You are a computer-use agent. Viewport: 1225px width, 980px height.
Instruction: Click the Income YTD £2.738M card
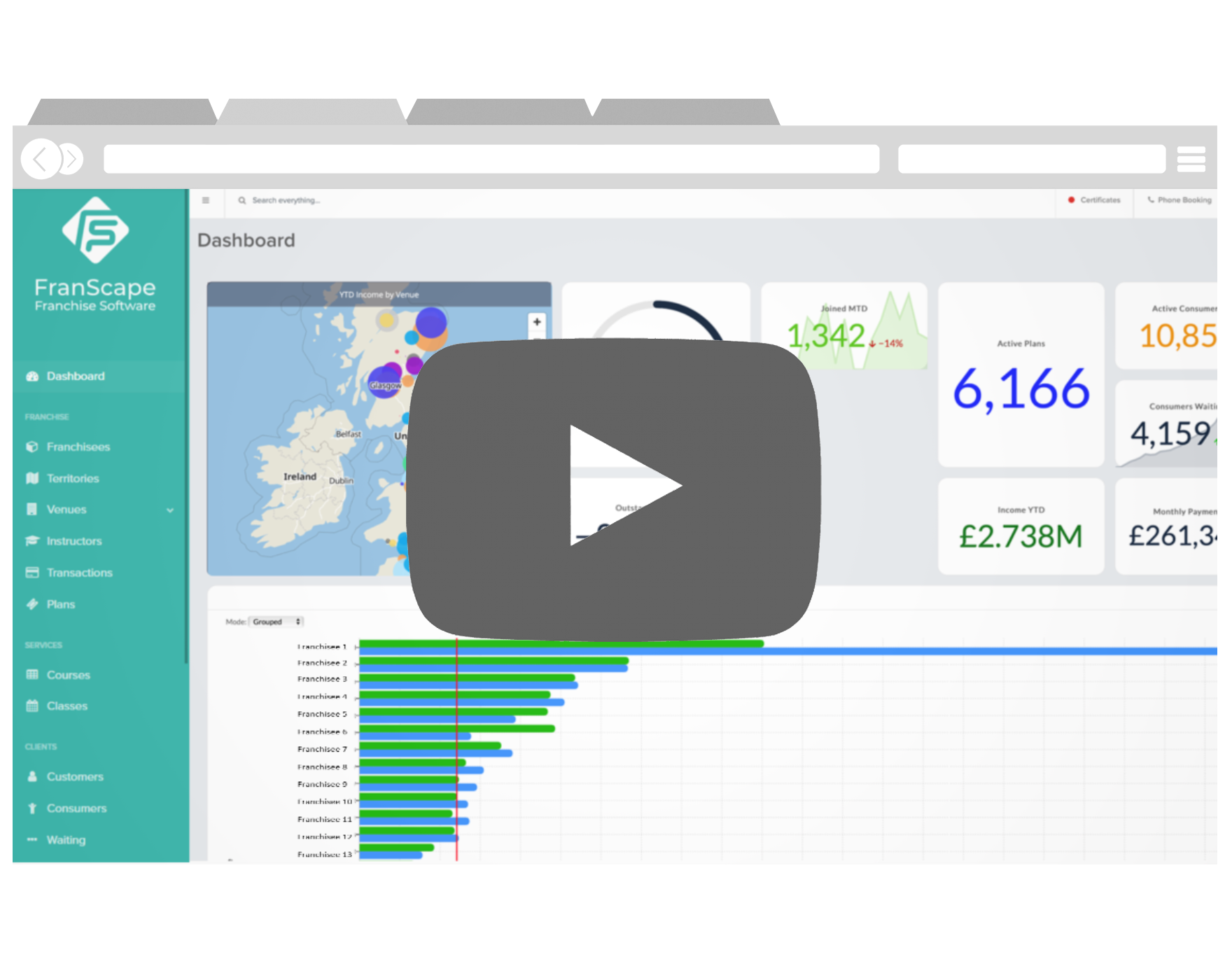[1021, 527]
